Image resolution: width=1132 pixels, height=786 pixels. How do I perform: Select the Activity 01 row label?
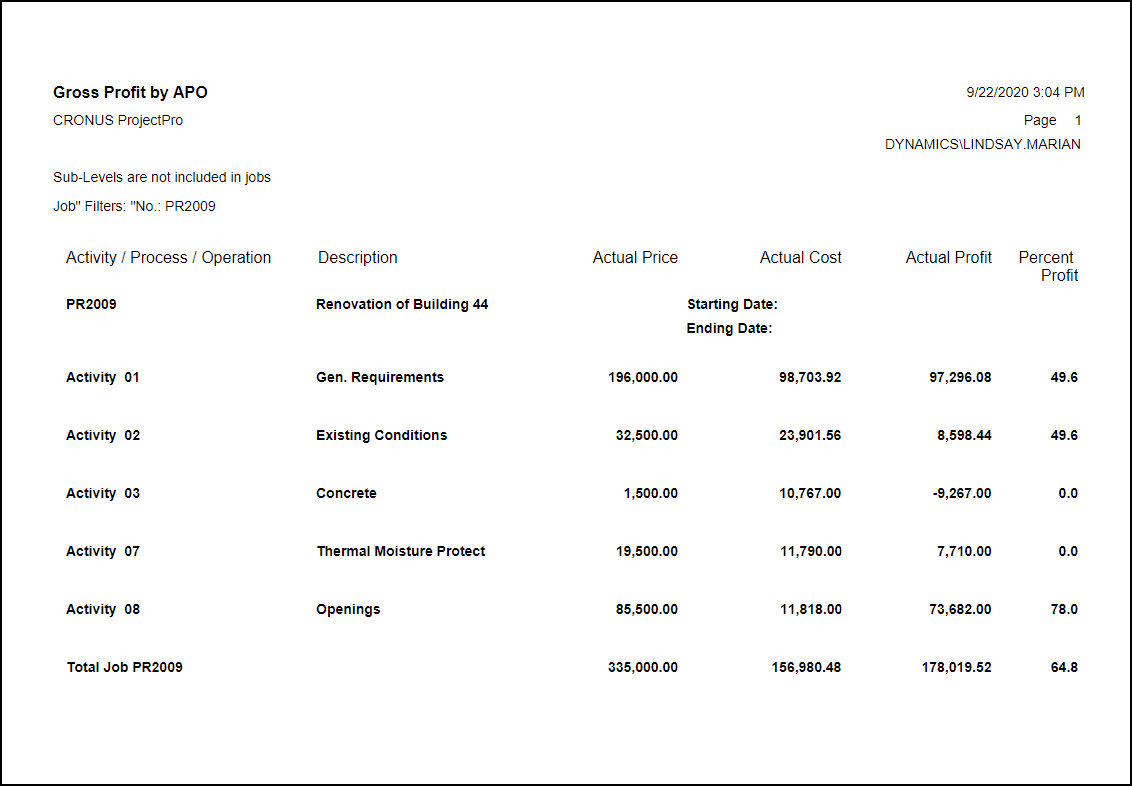103,378
